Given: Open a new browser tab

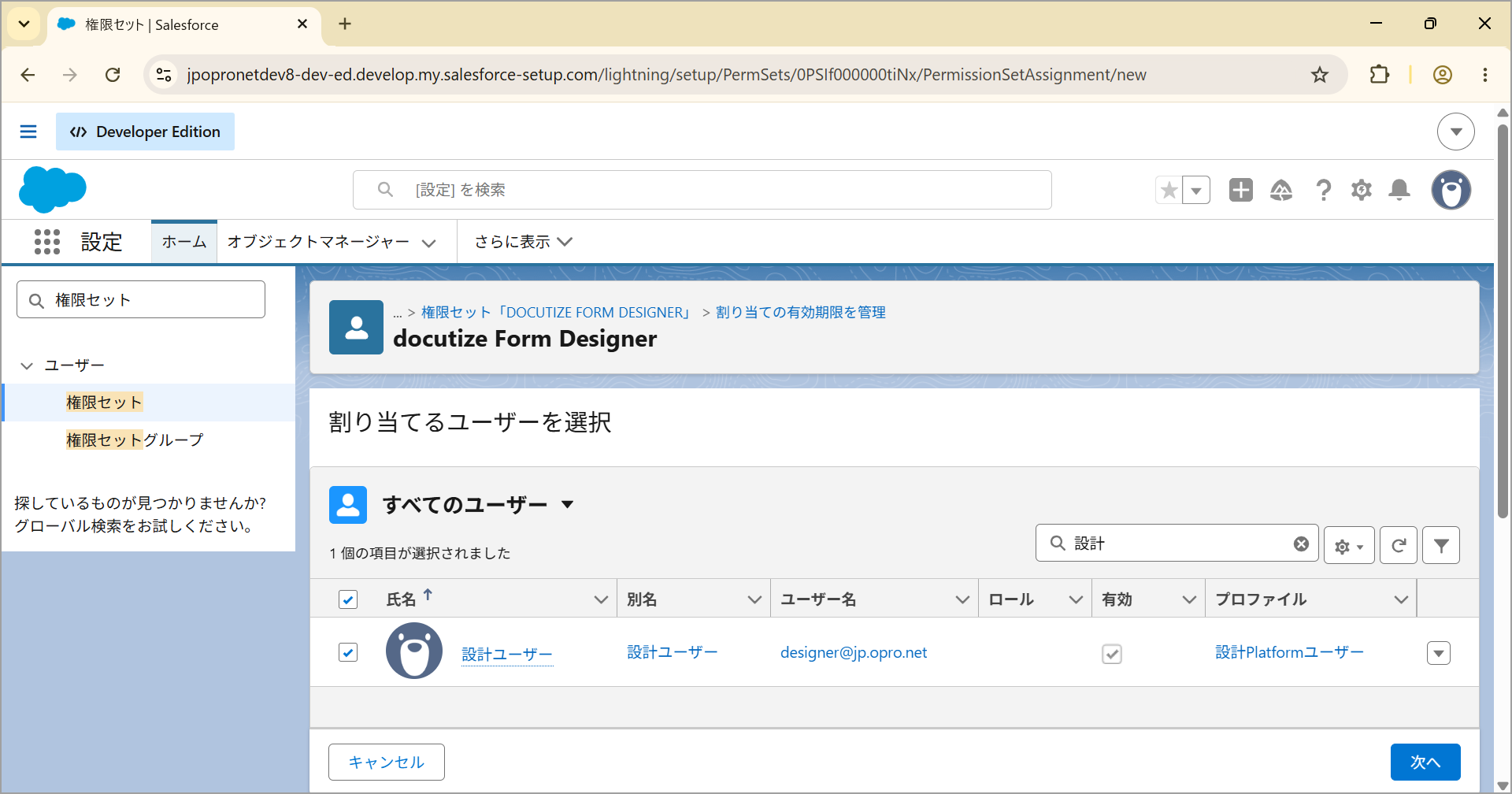Looking at the screenshot, I should pos(345,24).
